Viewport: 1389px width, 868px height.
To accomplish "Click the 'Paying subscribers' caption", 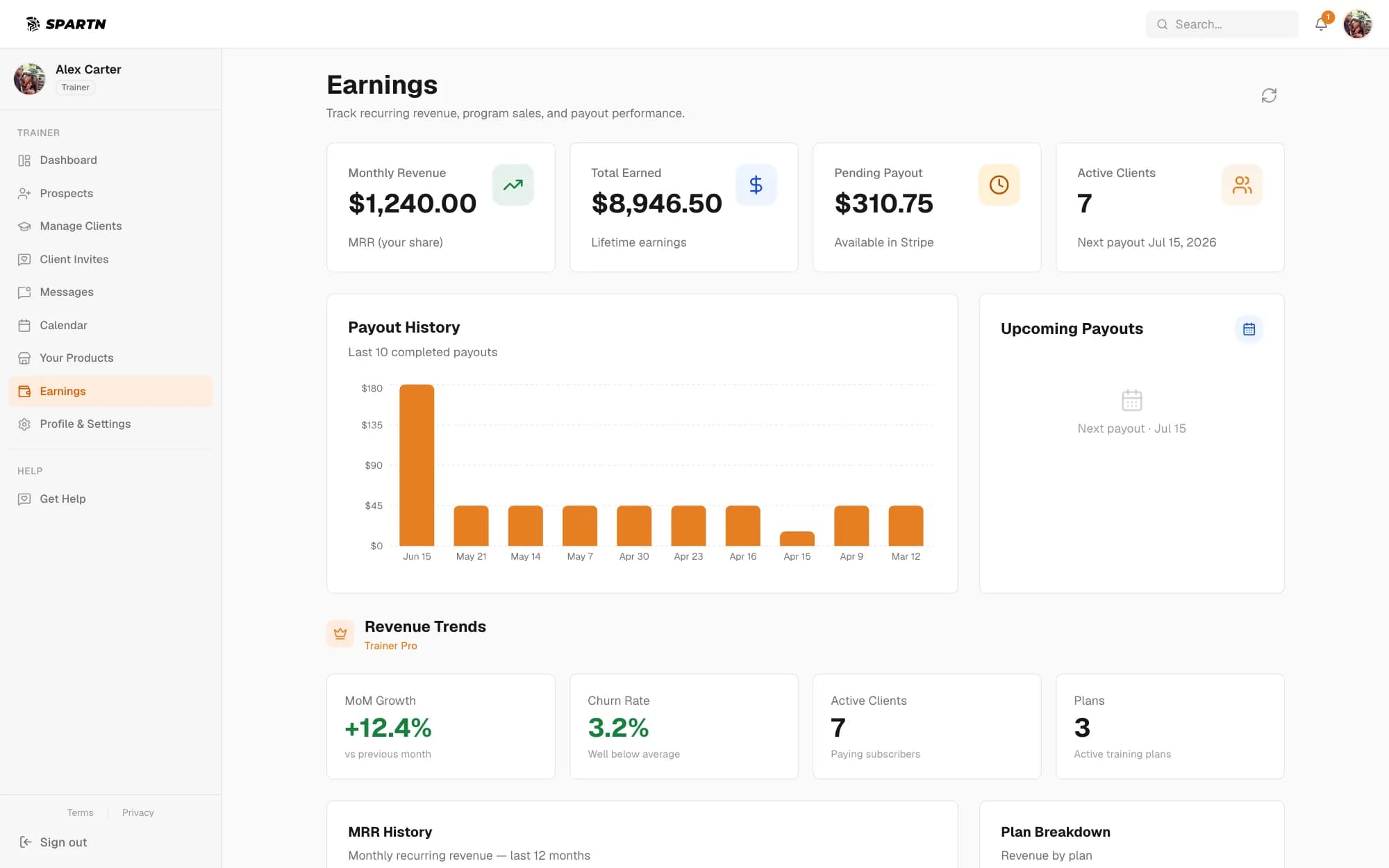I will tap(876, 754).
